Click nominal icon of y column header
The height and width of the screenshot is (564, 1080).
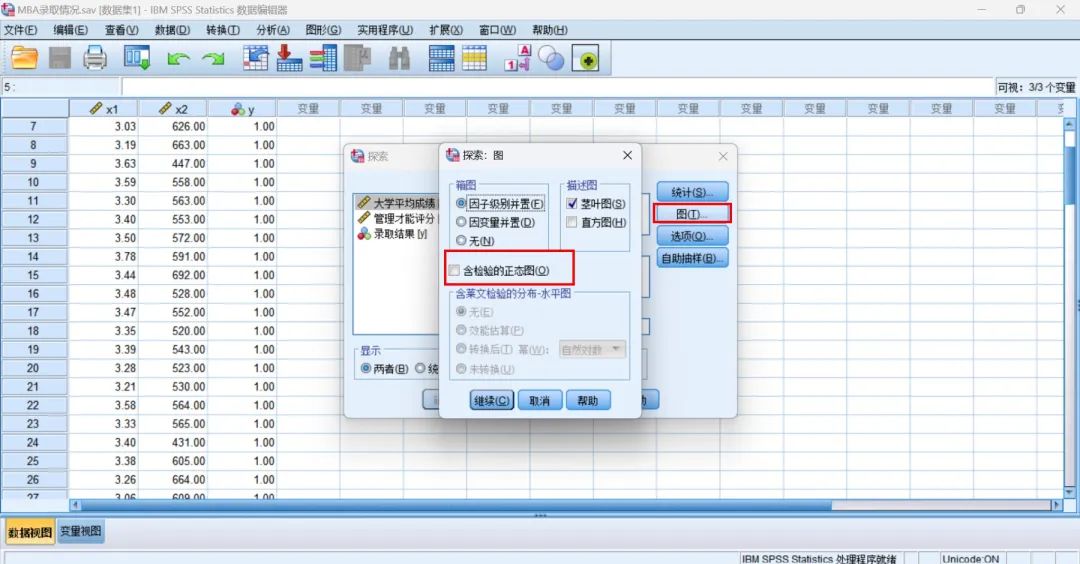(x=238, y=109)
